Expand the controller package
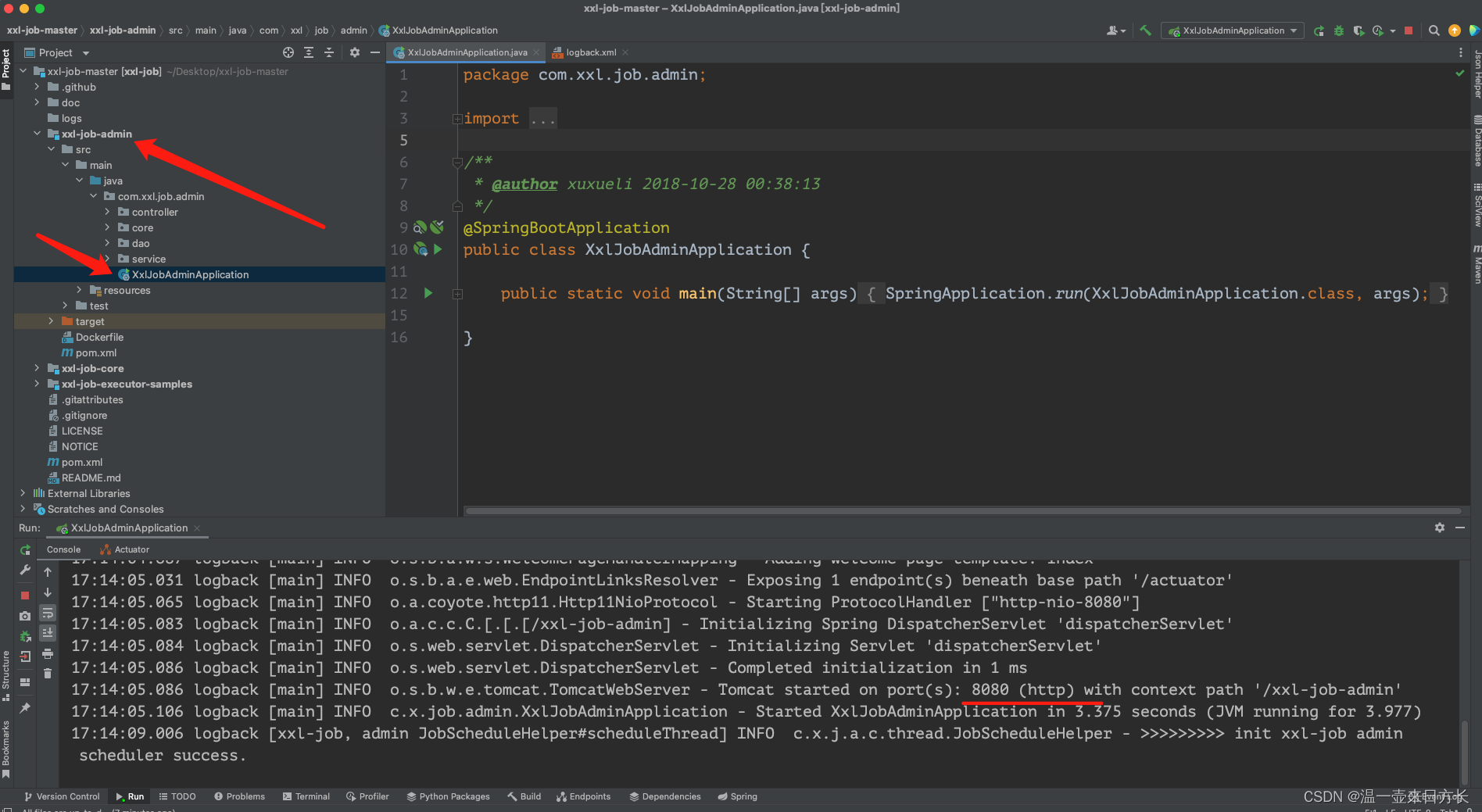This screenshot has width=1482, height=812. click(x=107, y=212)
